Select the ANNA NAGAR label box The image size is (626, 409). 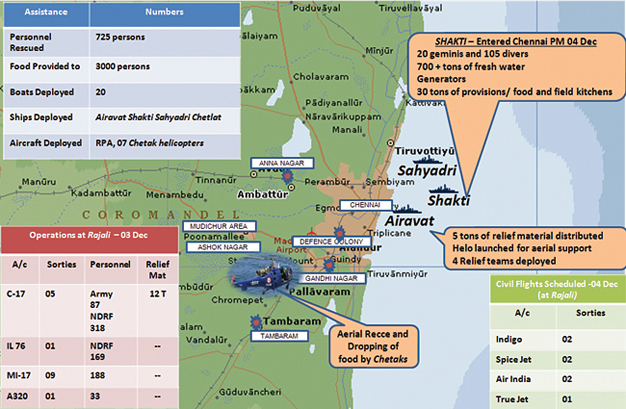(x=282, y=163)
